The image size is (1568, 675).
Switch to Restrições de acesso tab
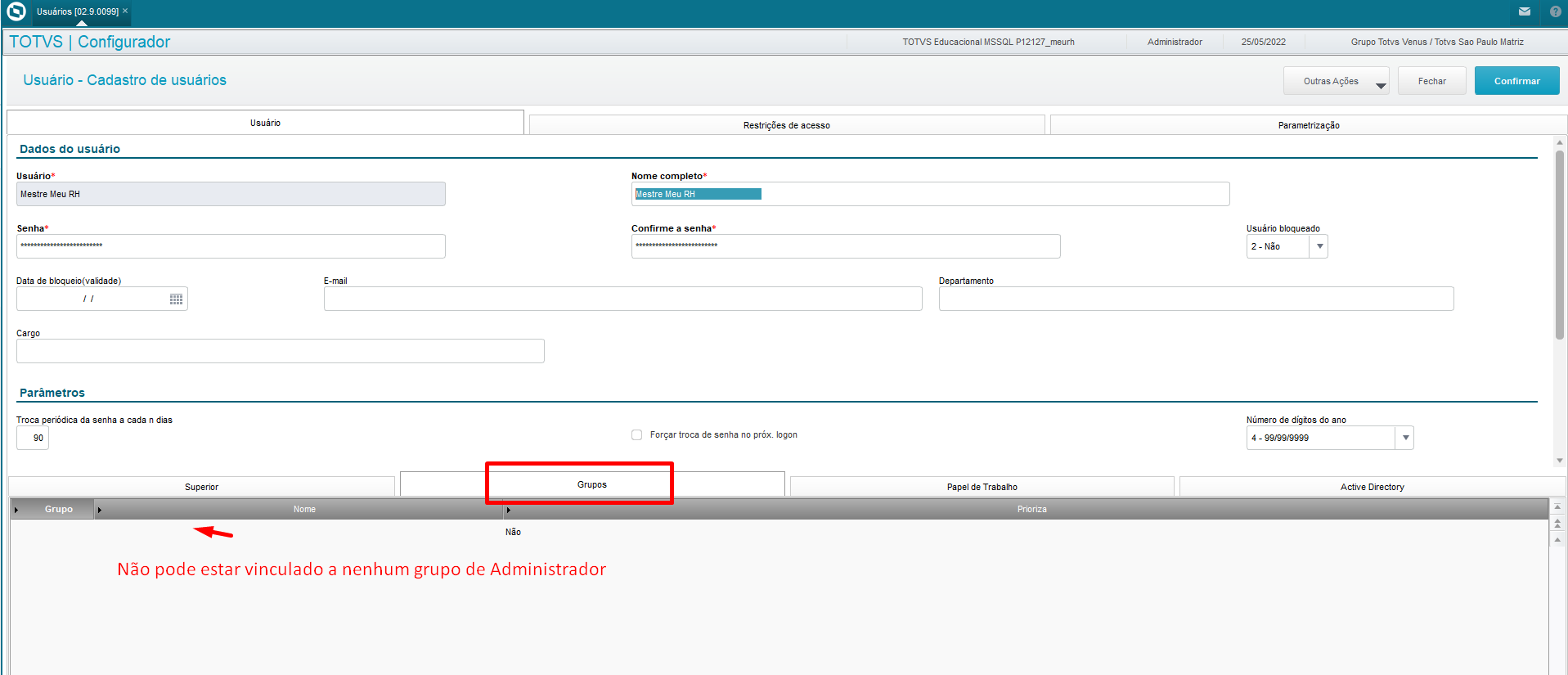(787, 125)
